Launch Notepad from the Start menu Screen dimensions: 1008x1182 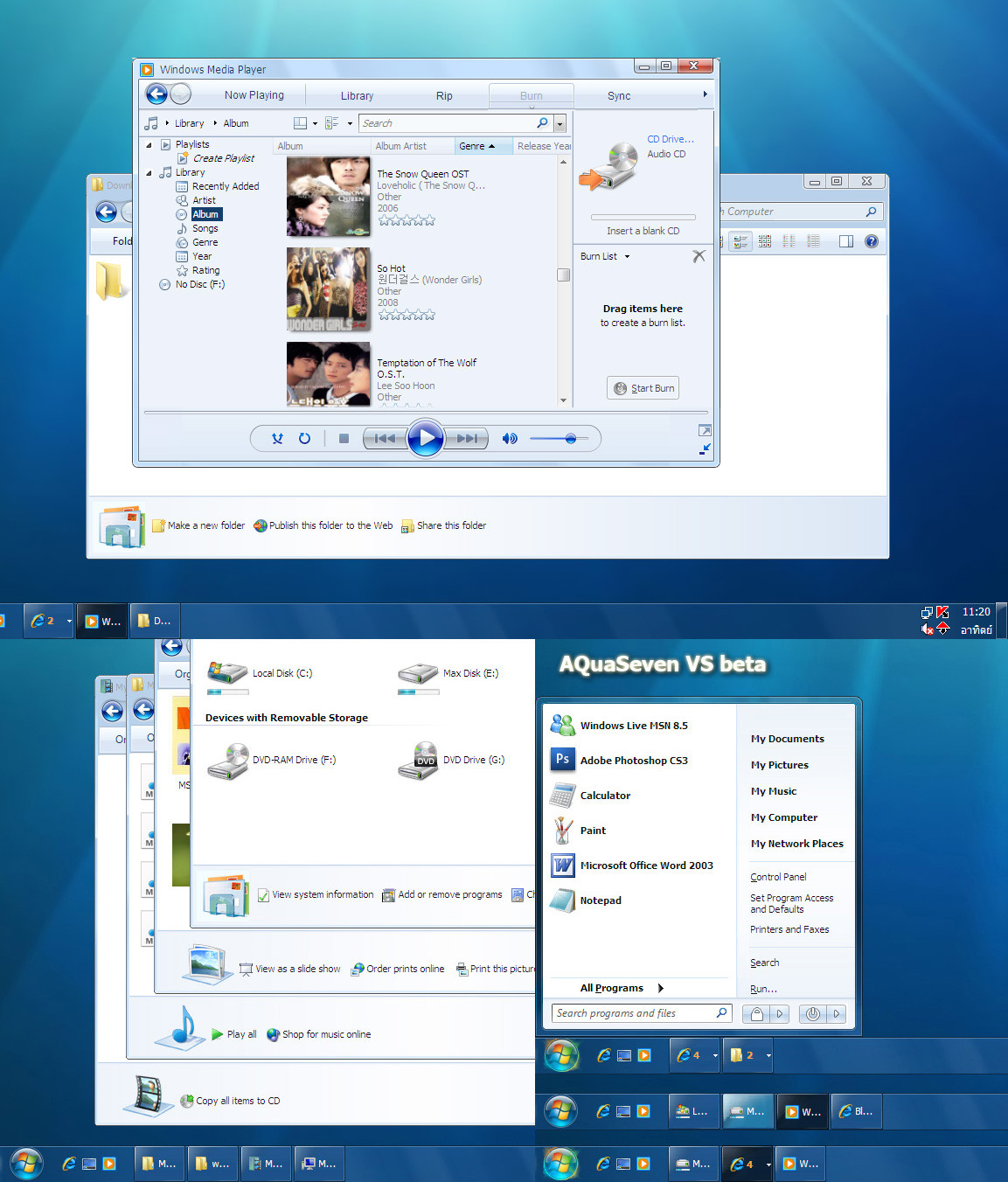click(x=586, y=900)
